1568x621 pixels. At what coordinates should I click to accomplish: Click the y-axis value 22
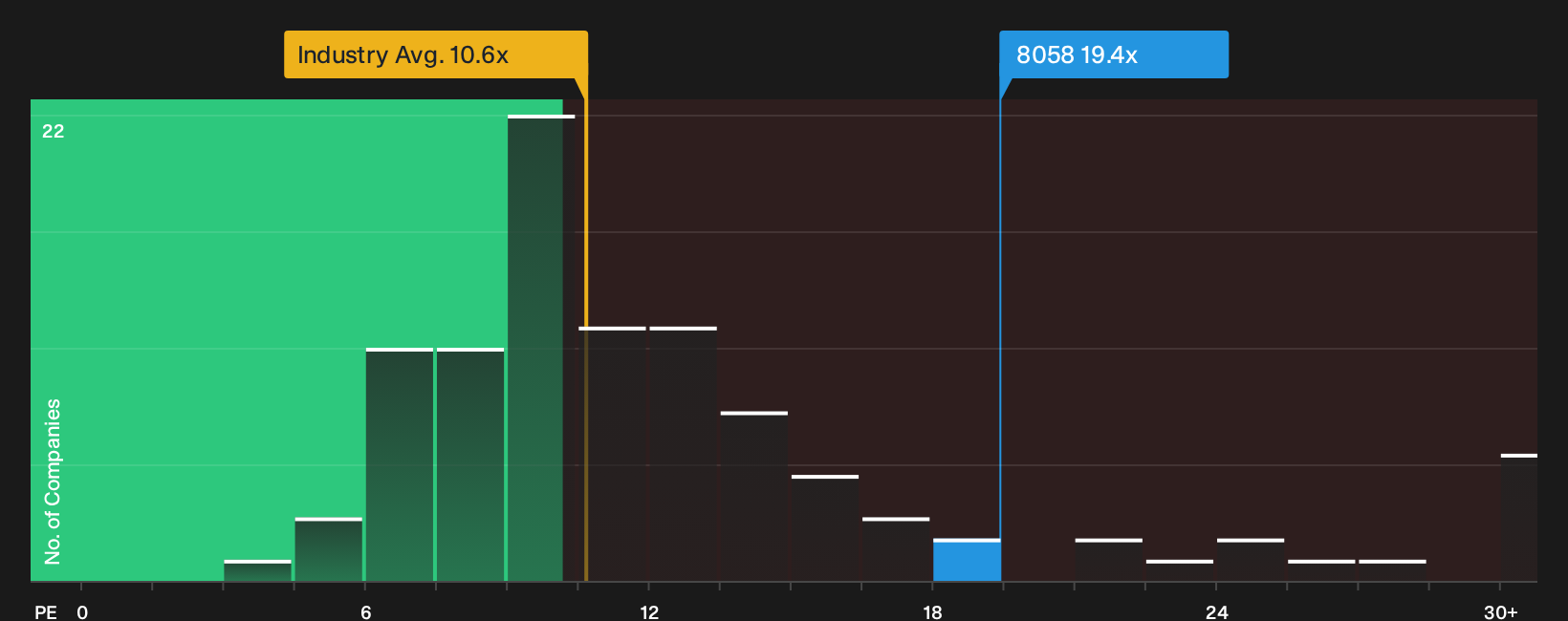coord(54,131)
